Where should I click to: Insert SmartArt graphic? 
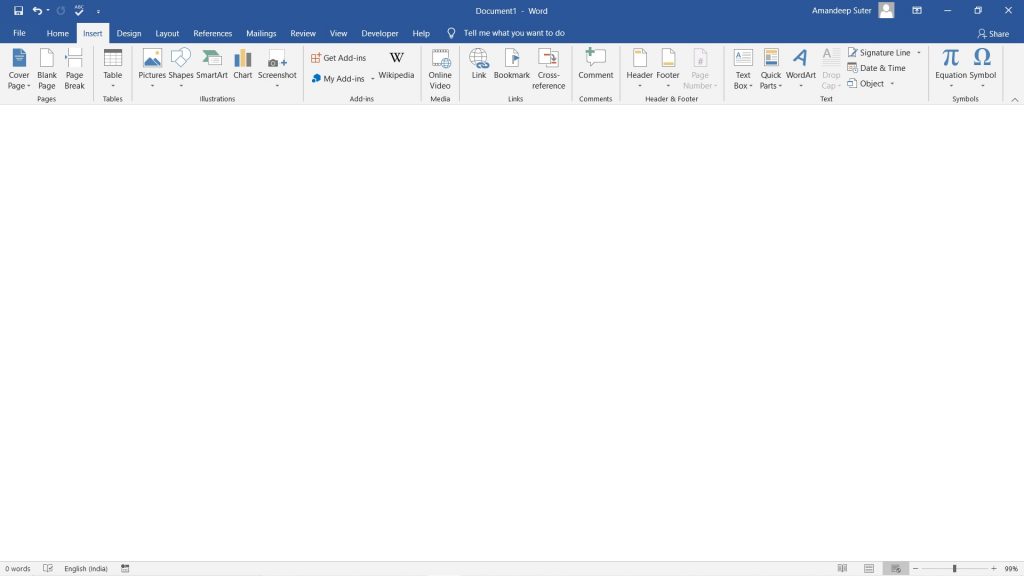click(x=212, y=64)
